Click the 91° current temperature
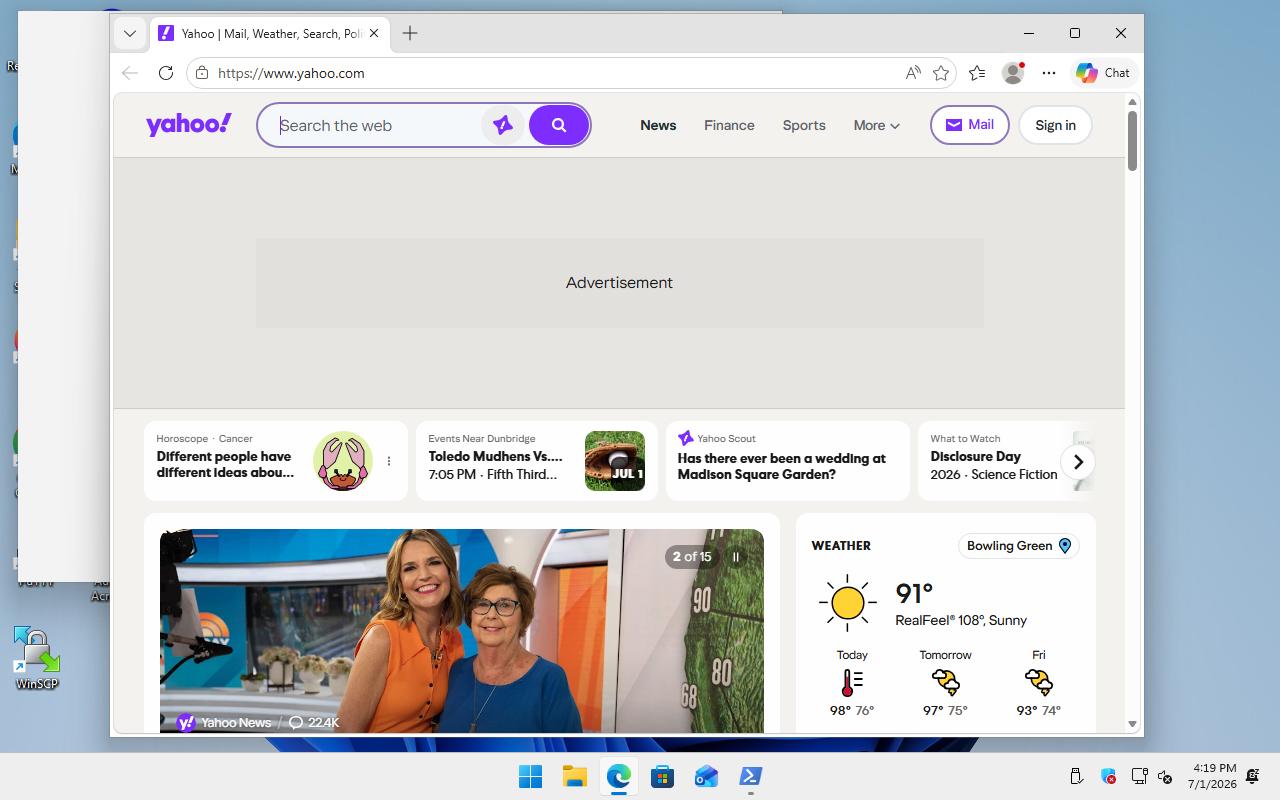The height and width of the screenshot is (800, 1280). pos(914,594)
